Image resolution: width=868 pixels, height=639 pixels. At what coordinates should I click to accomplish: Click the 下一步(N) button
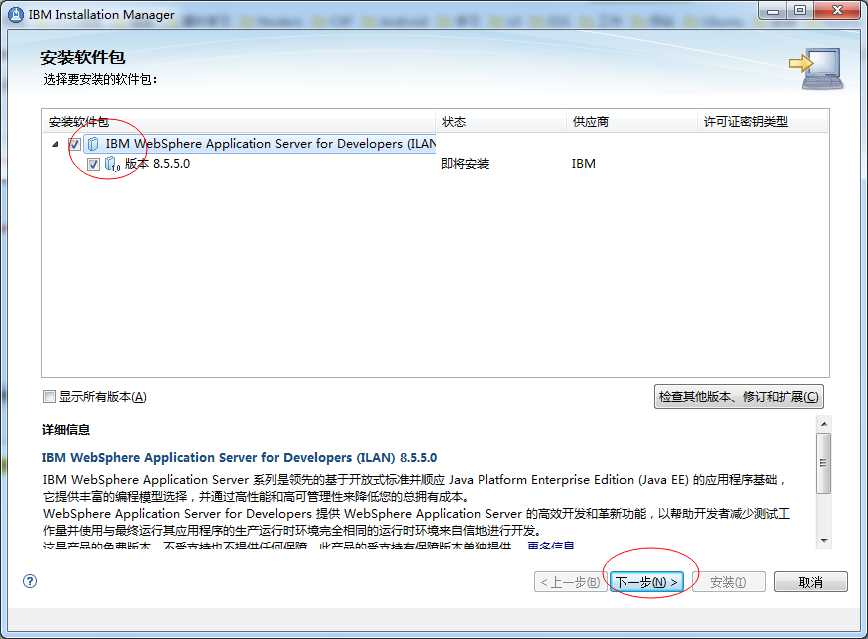coord(647,582)
